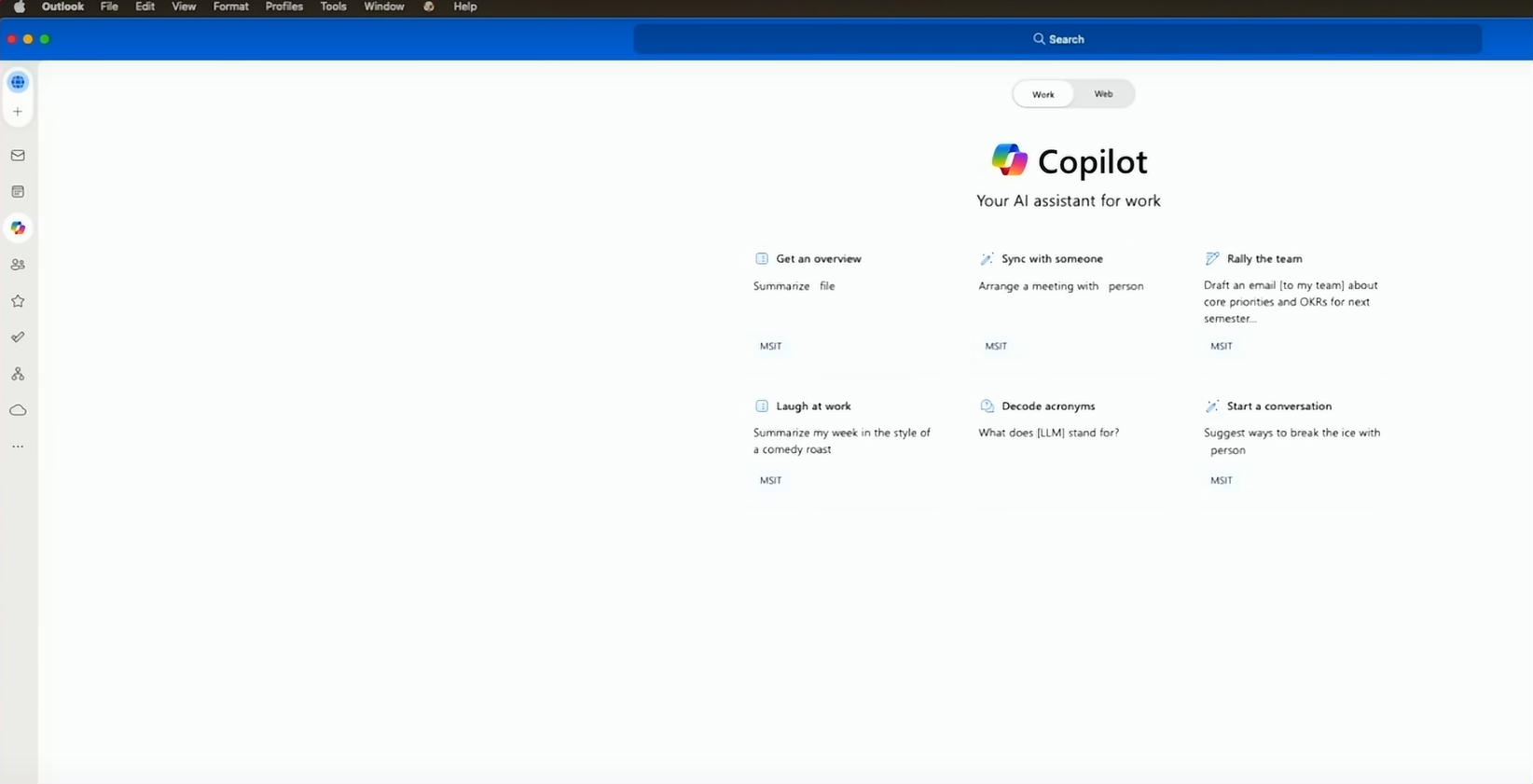Click the Get an overview document icon
The height and width of the screenshot is (784, 1533).
point(762,258)
